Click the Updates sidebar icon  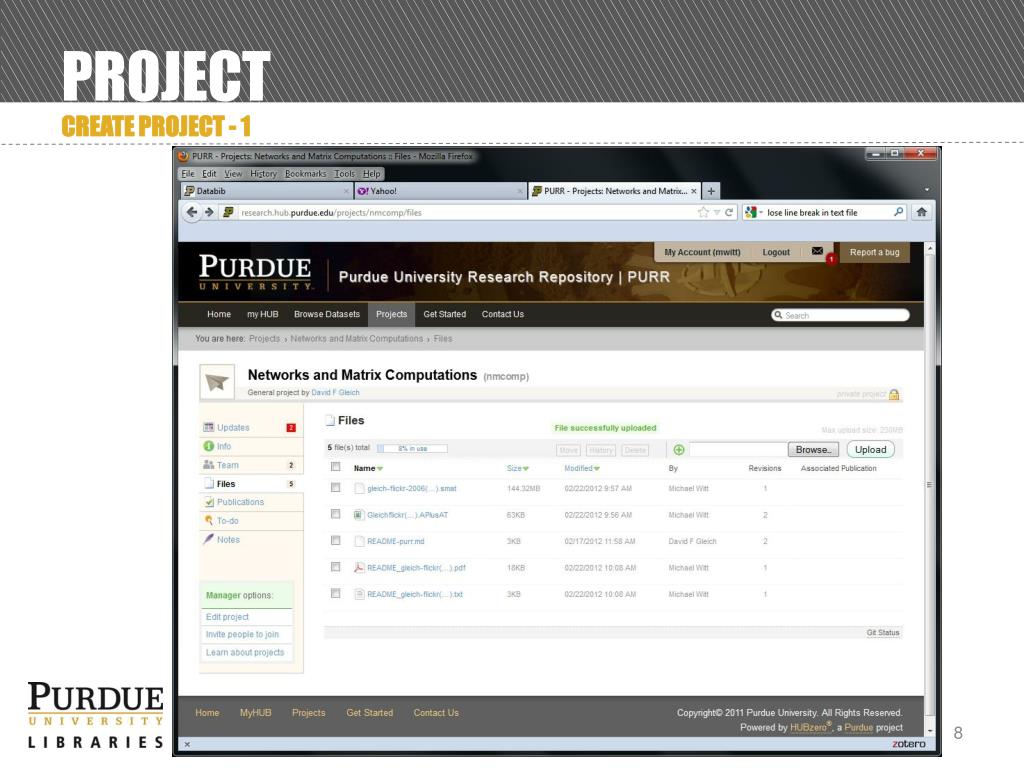[x=208, y=427]
